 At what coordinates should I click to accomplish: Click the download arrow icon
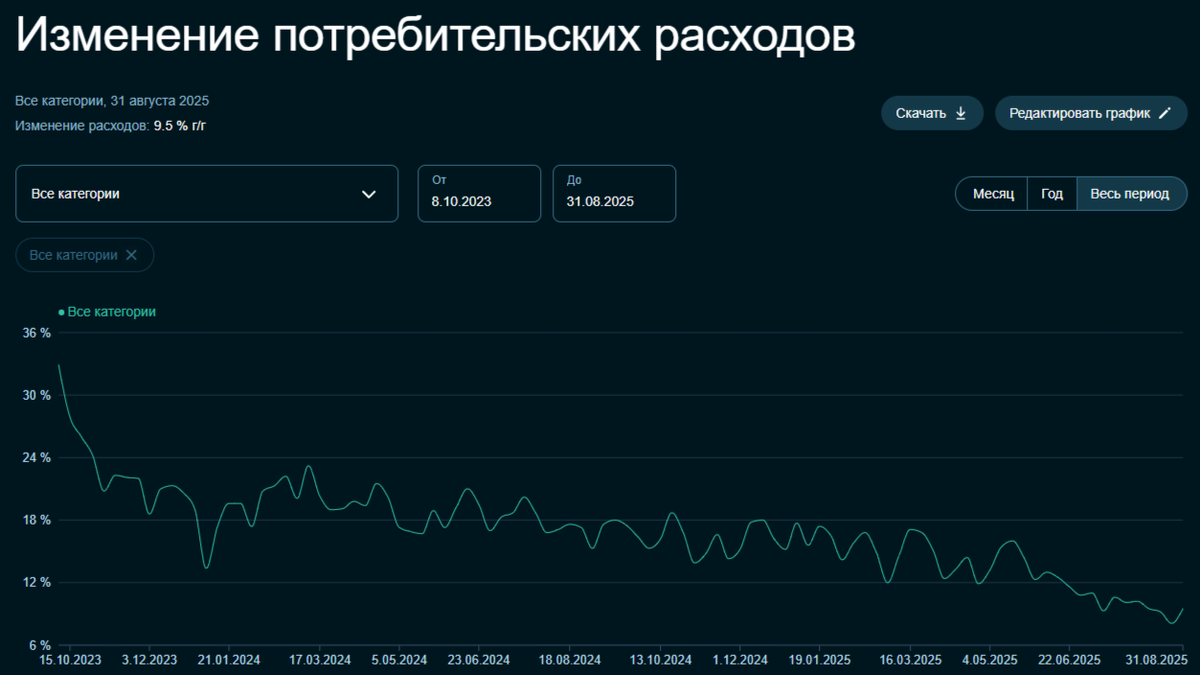(961, 113)
